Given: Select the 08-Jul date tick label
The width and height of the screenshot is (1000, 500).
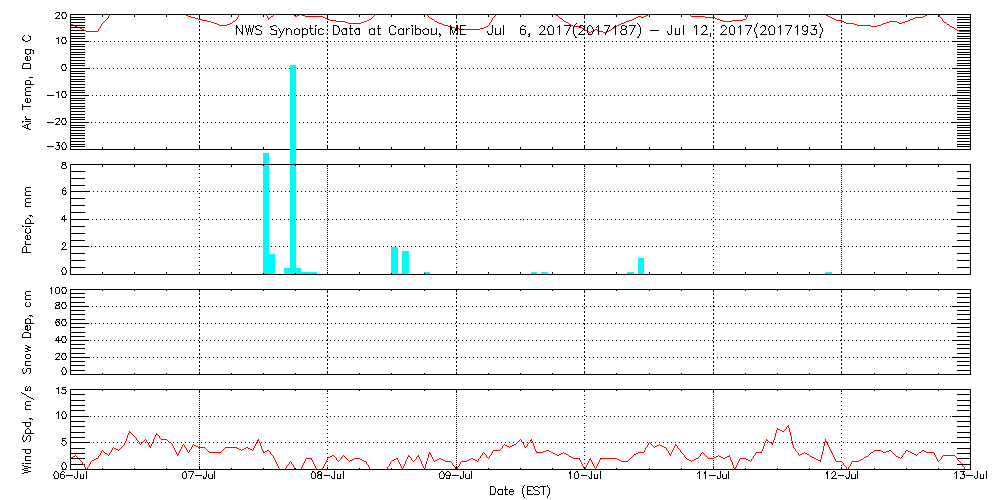Looking at the screenshot, I should pos(328,478).
